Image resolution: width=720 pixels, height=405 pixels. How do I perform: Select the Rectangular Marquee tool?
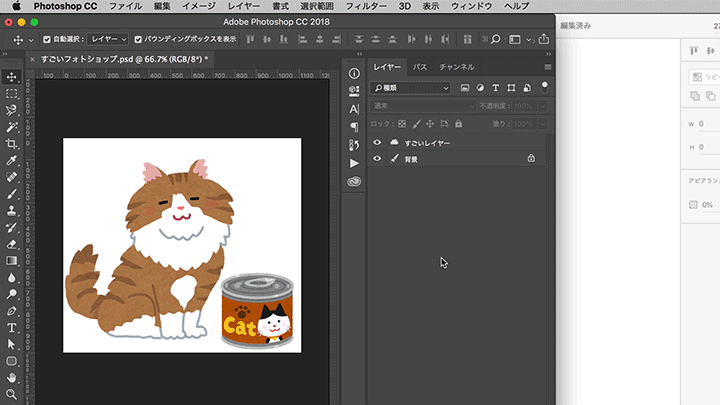pyautogui.click(x=12, y=93)
